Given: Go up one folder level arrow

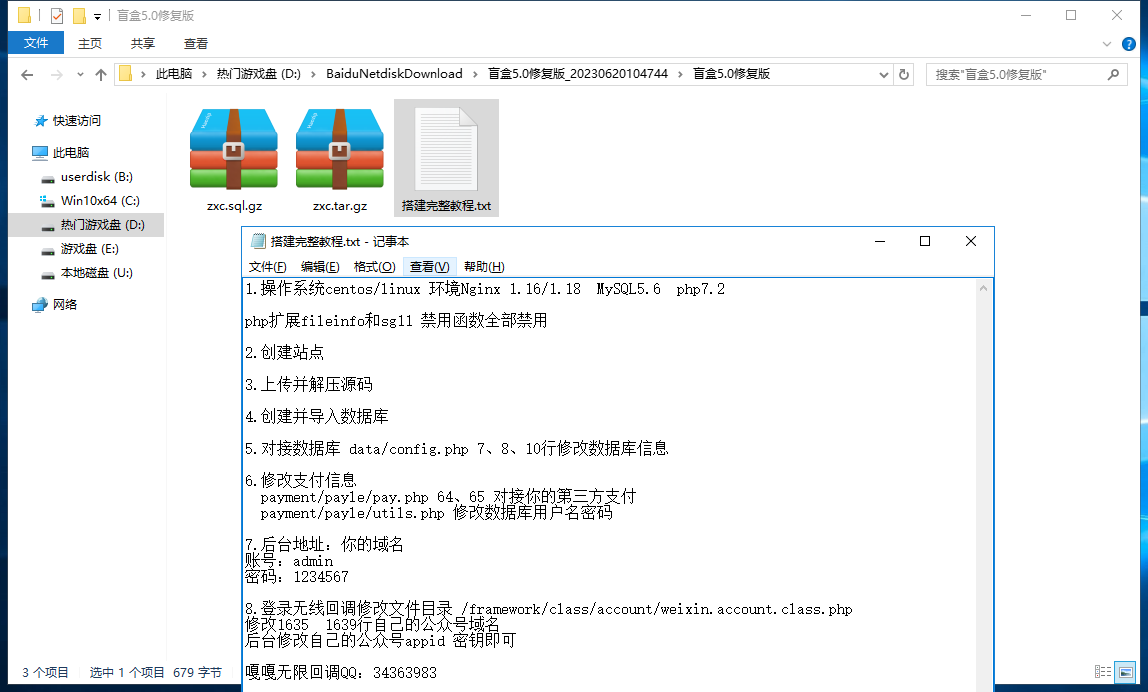Looking at the screenshot, I should click(101, 75).
